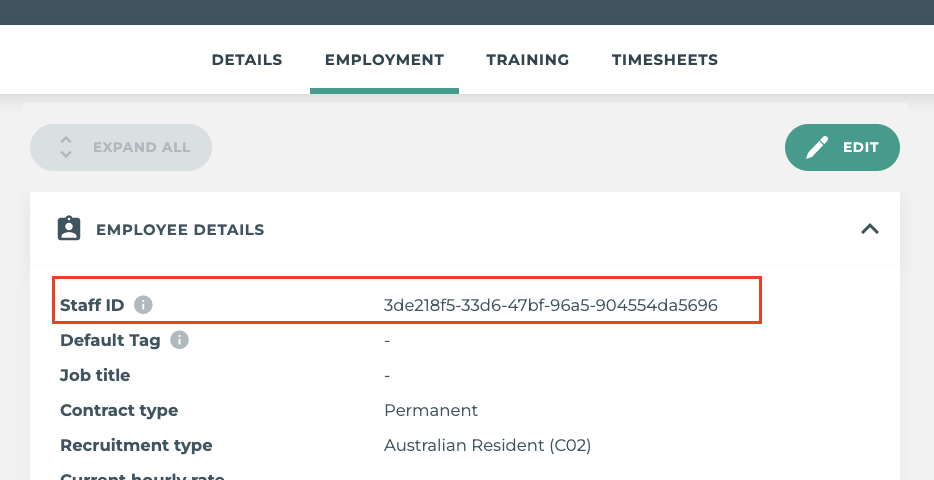Click the Employee Details section heading
This screenshot has width=934, height=480.
180,230
